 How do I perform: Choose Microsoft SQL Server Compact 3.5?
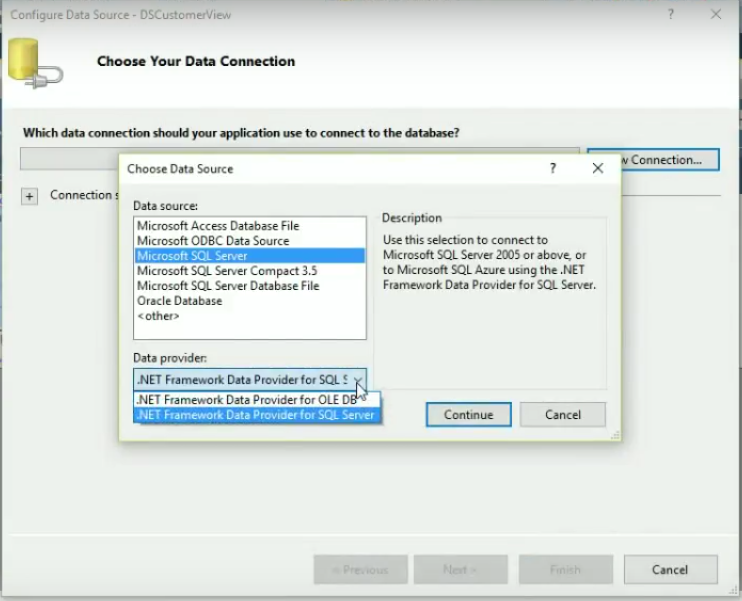click(250, 271)
